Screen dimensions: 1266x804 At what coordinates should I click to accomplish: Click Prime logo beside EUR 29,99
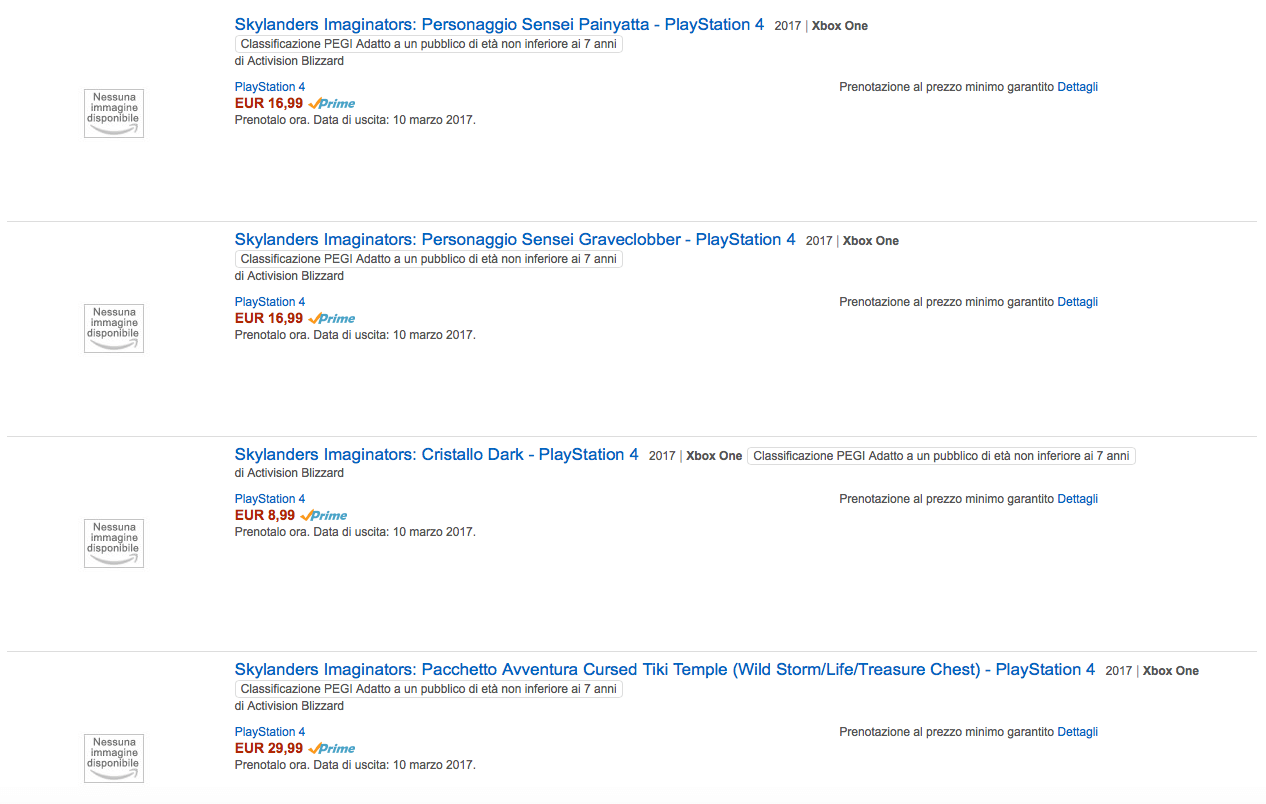click(x=332, y=749)
